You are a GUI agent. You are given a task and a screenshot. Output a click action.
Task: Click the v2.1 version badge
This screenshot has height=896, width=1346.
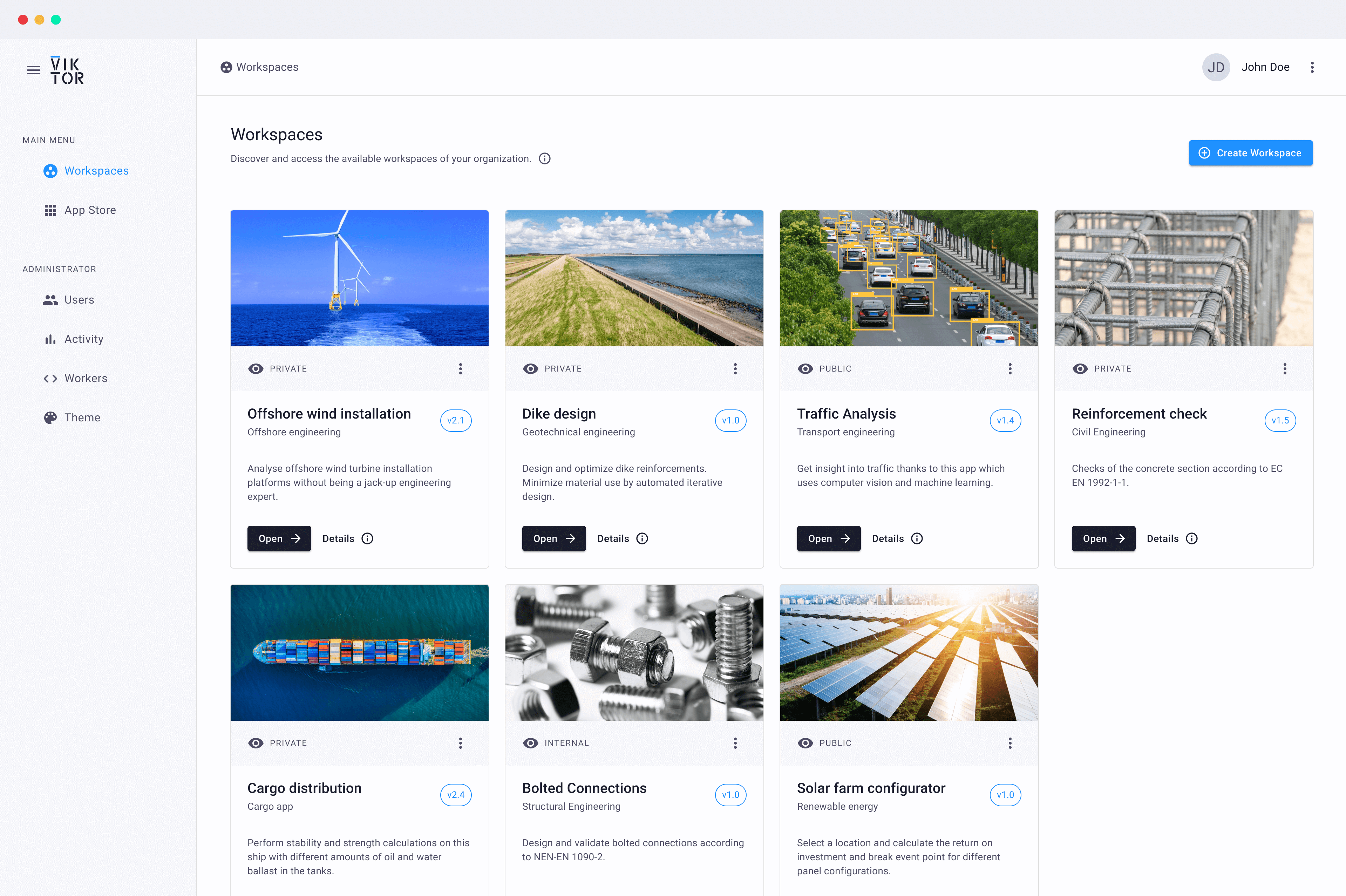[x=455, y=421]
